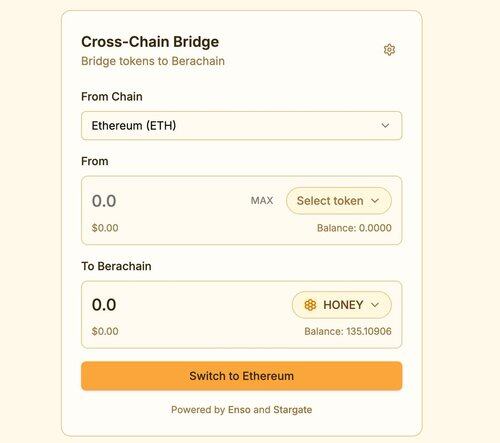Click Powered by Enso and Stargate text
Viewport: 500px width, 443px height.
click(242, 410)
